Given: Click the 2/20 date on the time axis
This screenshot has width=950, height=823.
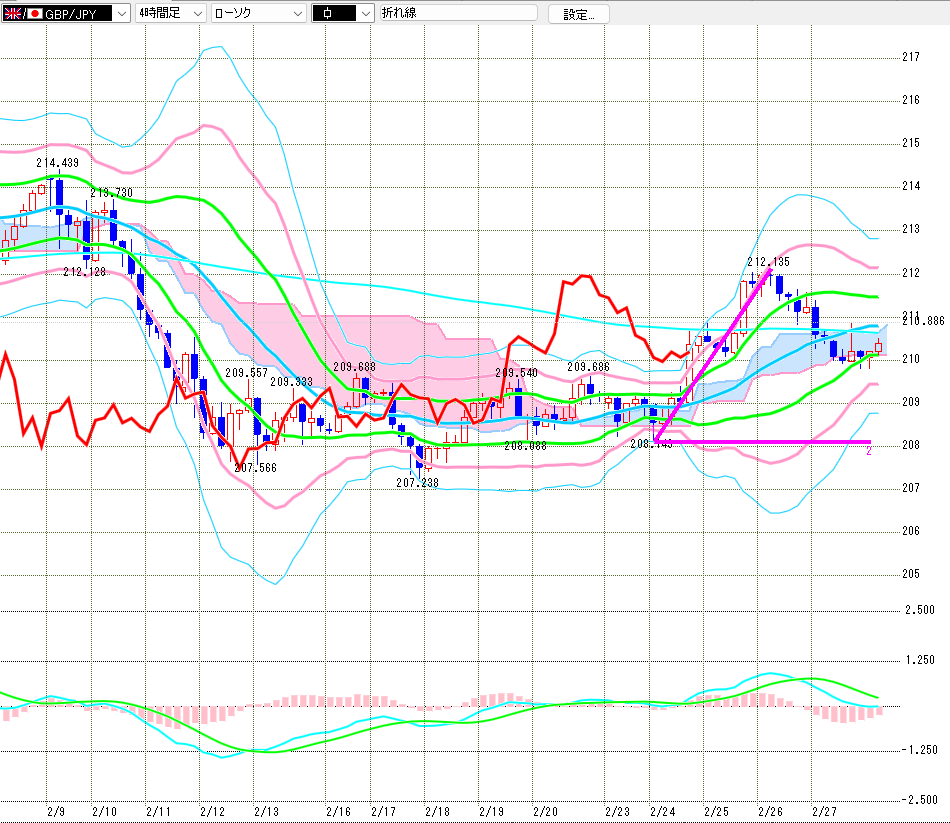Looking at the screenshot, I should click(545, 812).
